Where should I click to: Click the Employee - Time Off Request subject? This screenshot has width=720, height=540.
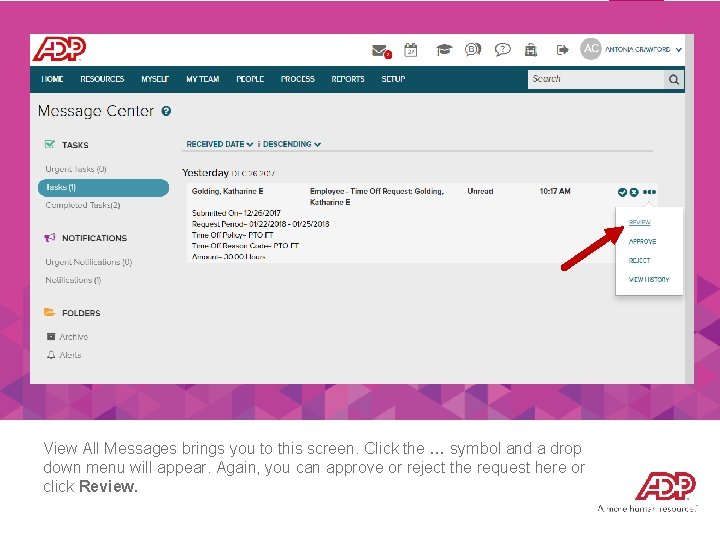tap(377, 197)
